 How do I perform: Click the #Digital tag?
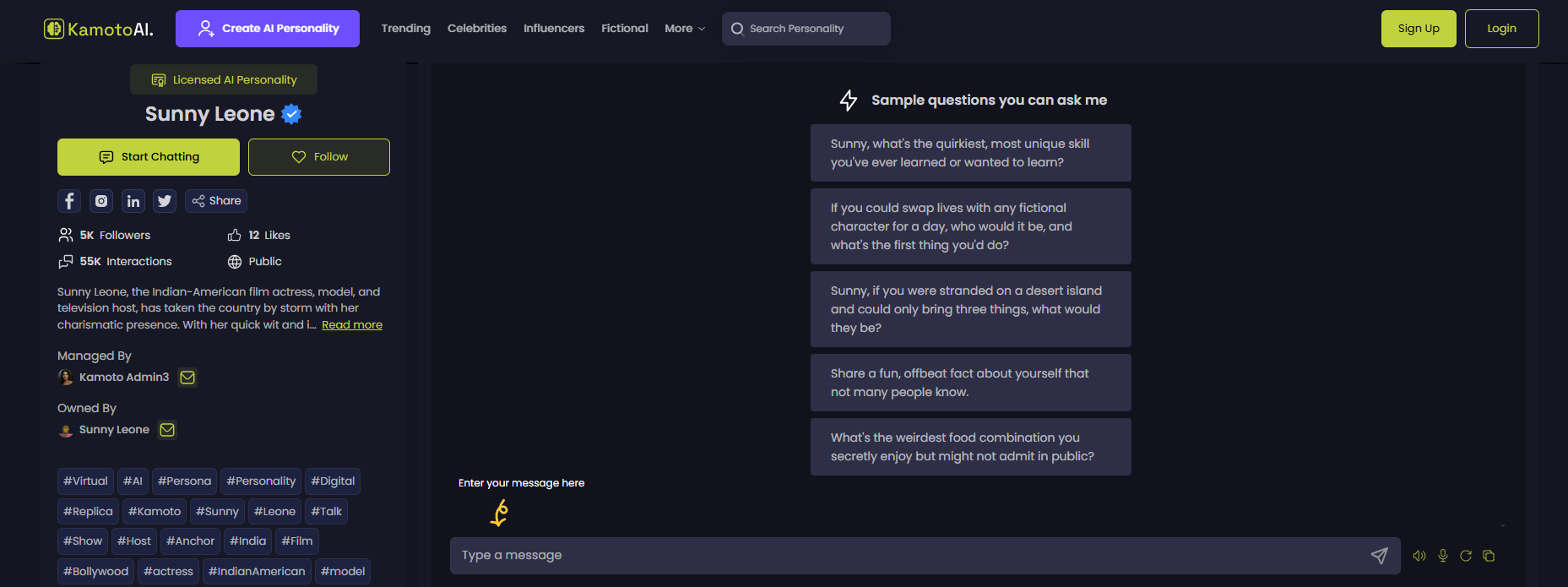333,481
